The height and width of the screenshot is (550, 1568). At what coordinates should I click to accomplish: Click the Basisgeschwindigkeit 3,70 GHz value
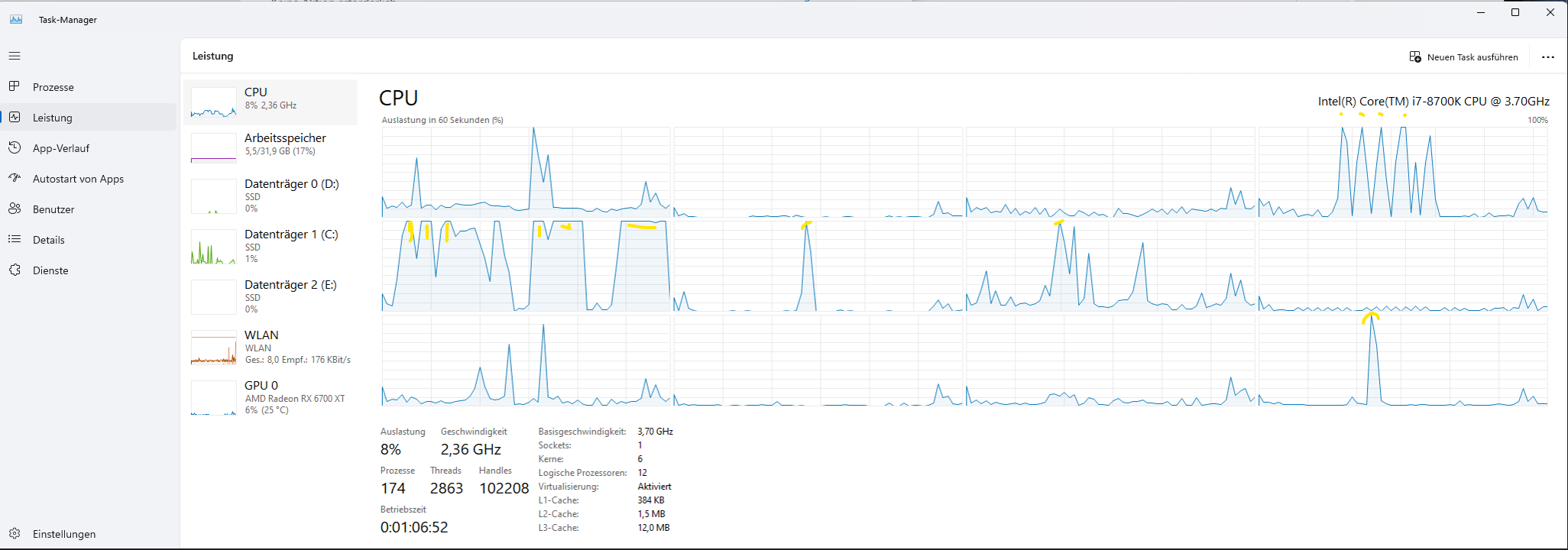point(655,432)
